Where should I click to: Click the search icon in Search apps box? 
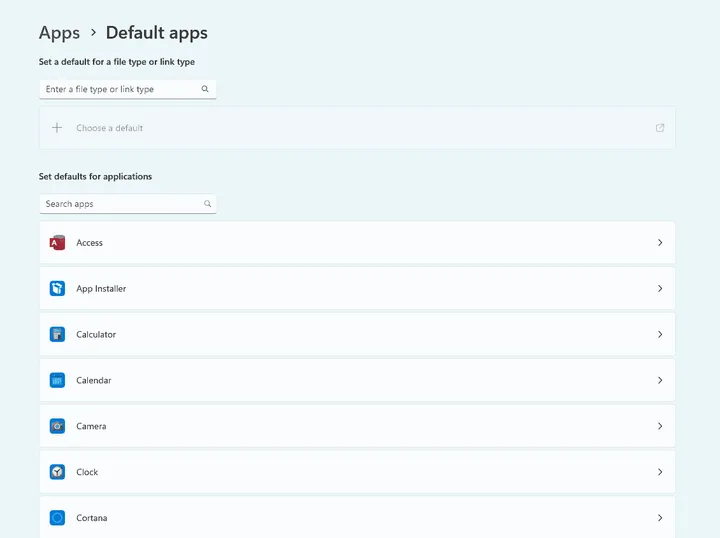point(207,204)
